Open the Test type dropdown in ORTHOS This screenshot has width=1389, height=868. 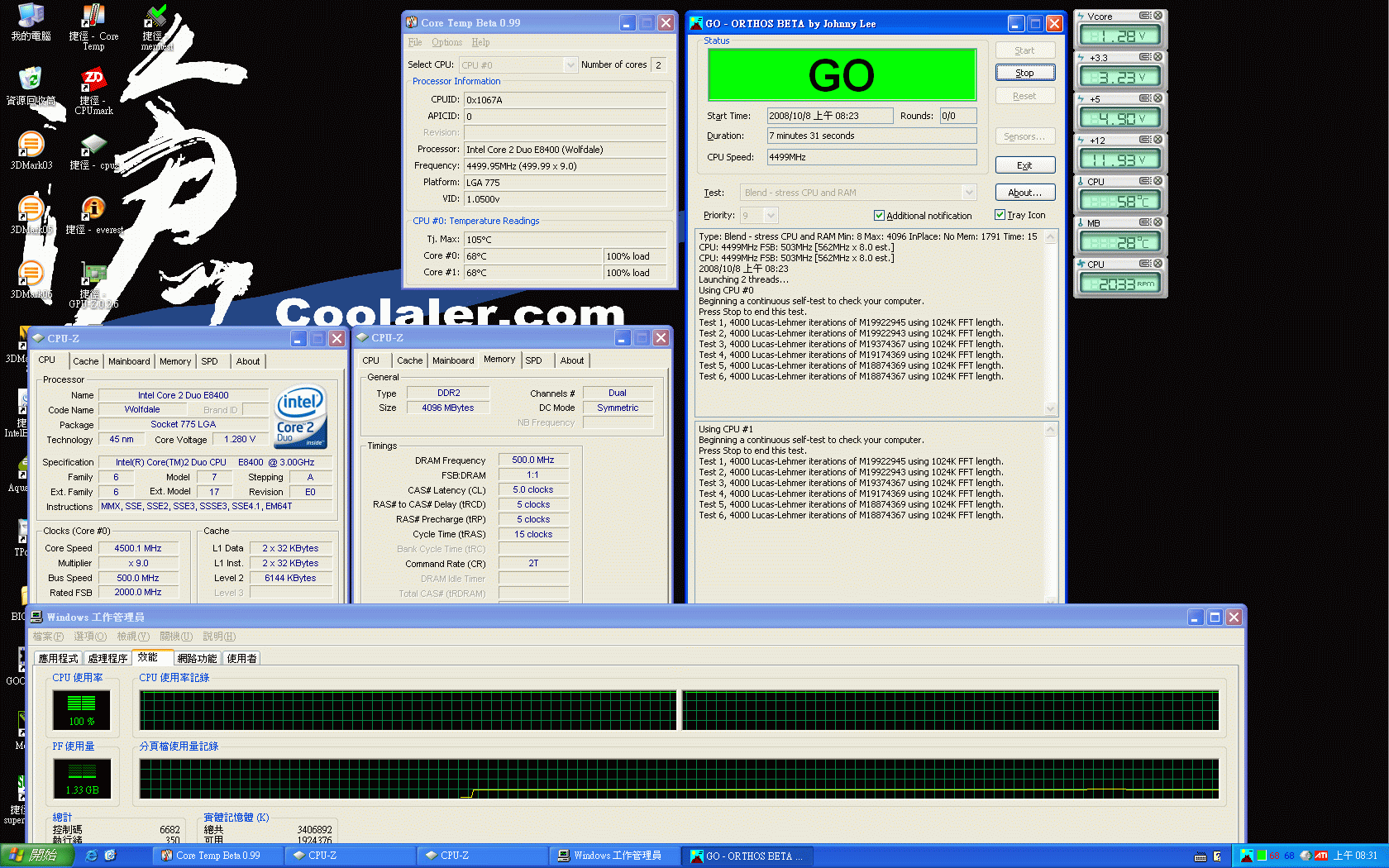tap(969, 193)
